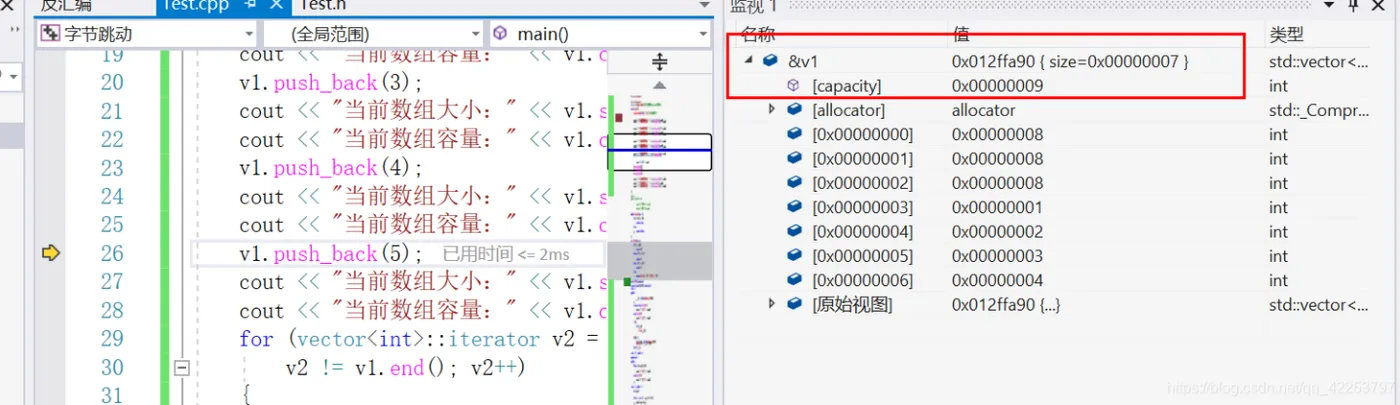Click code line v1.push_back(5);
Screen dimensions: 1400x405
(x=331, y=254)
